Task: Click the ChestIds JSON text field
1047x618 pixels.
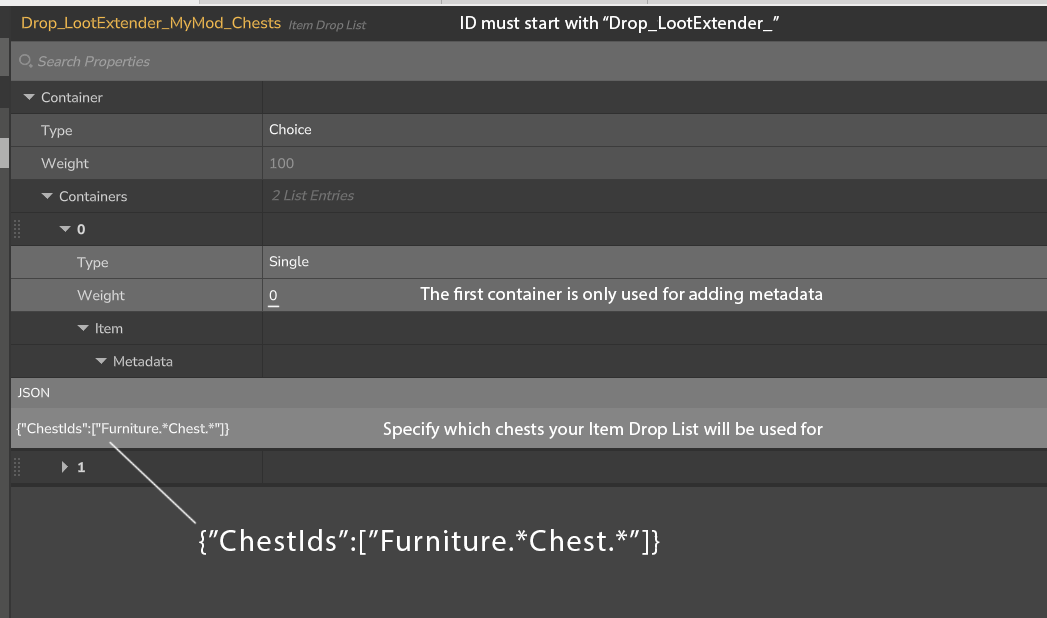Action: tap(124, 429)
